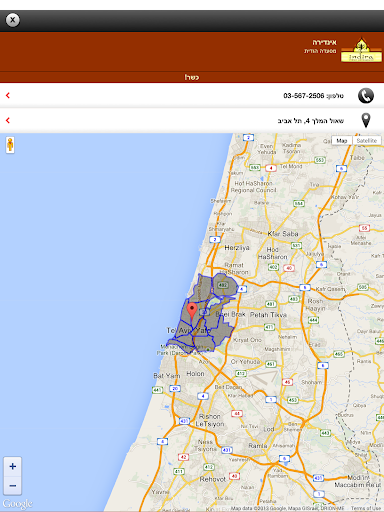This screenshot has height=512, width=384.
Task: Open the Indira restaurant logo
Action: (361, 50)
